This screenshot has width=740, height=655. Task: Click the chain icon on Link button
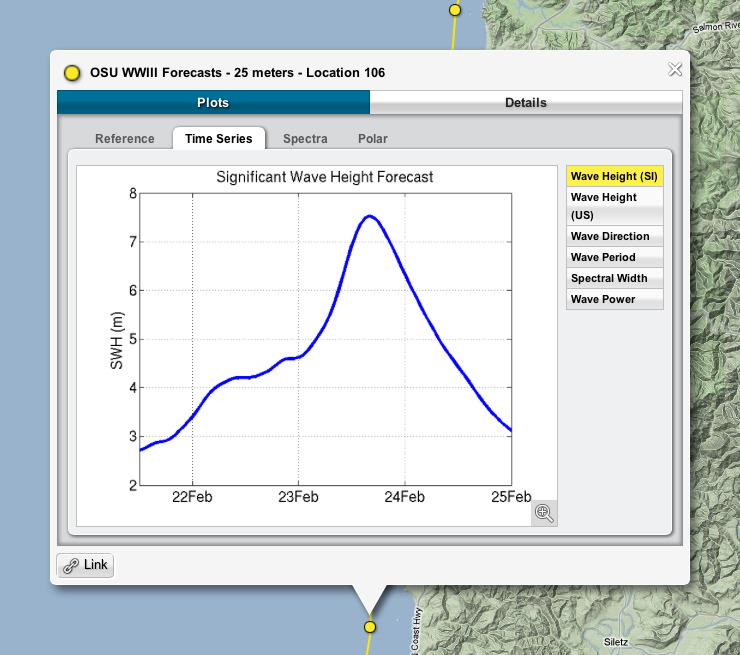(x=71, y=566)
